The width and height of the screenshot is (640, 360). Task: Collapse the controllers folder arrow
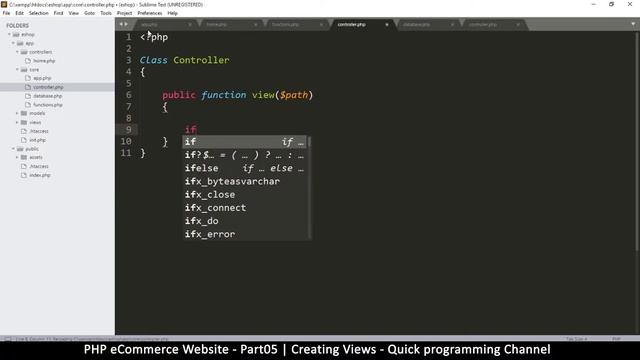[x=18, y=52]
